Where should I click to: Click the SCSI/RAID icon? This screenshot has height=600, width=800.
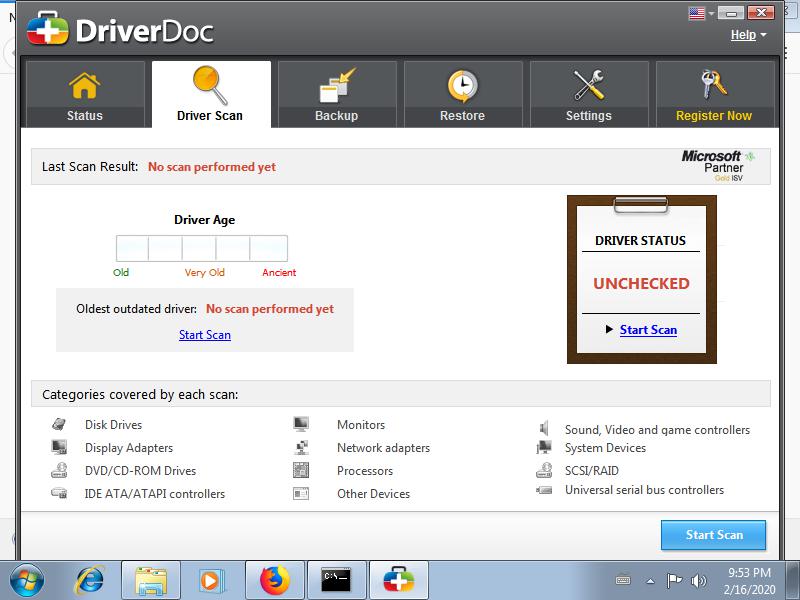pyautogui.click(x=544, y=470)
